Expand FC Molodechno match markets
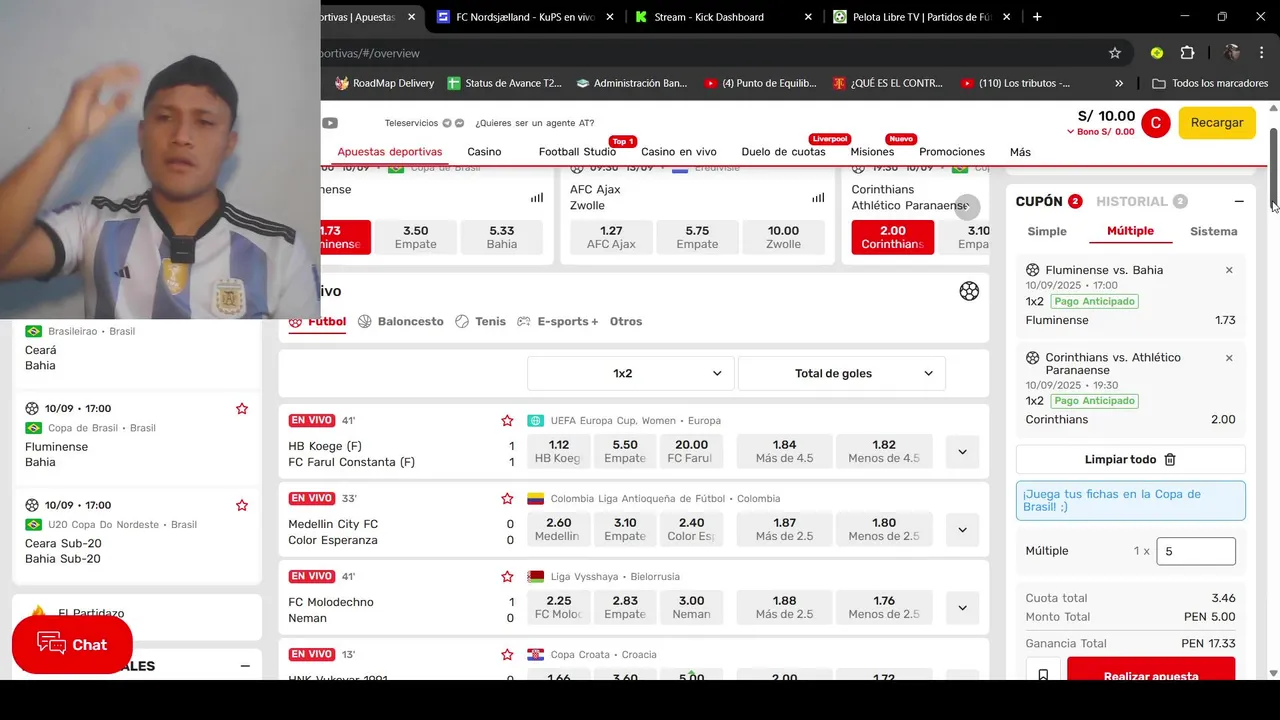1280x720 pixels. coord(962,608)
